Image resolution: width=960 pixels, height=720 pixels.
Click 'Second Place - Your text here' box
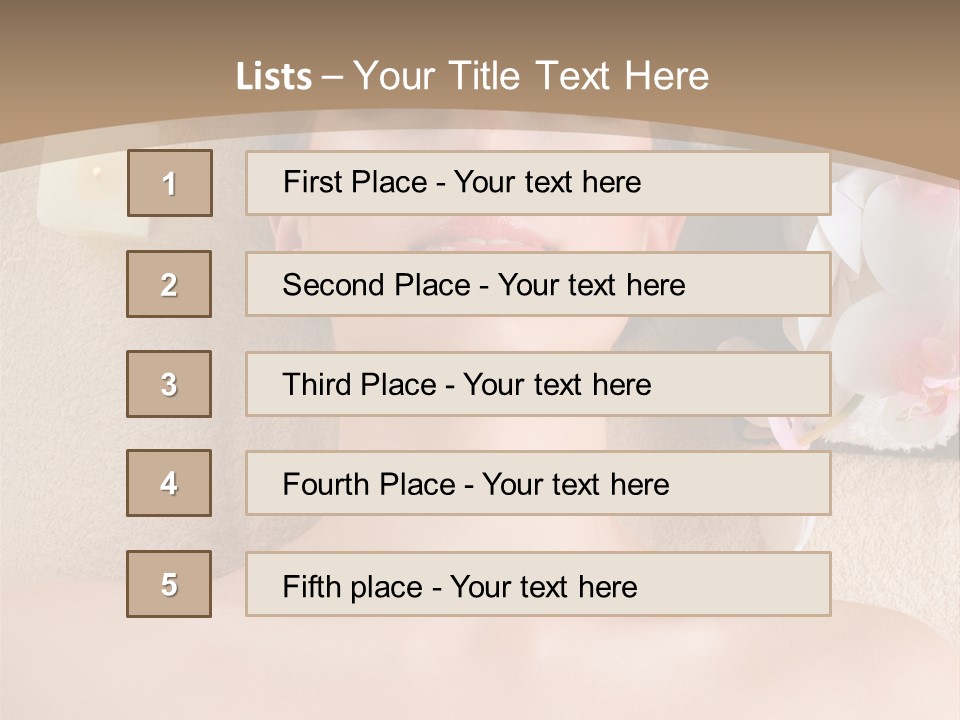[x=538, y=284]
